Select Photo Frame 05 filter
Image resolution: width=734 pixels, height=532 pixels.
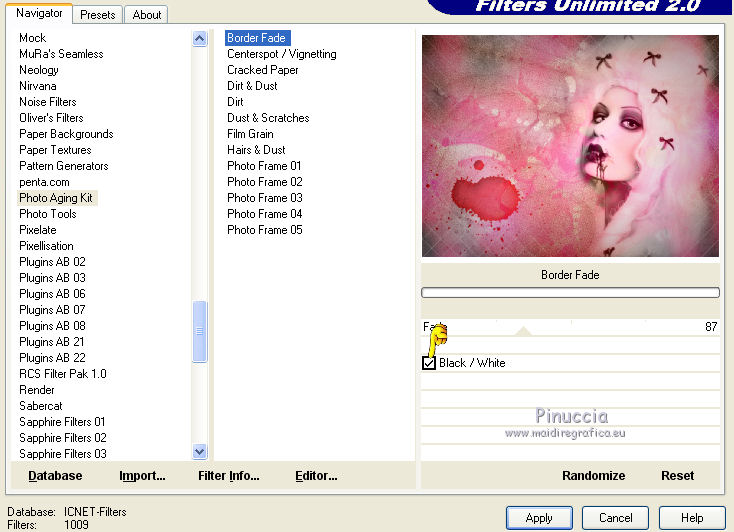point(264,229)
